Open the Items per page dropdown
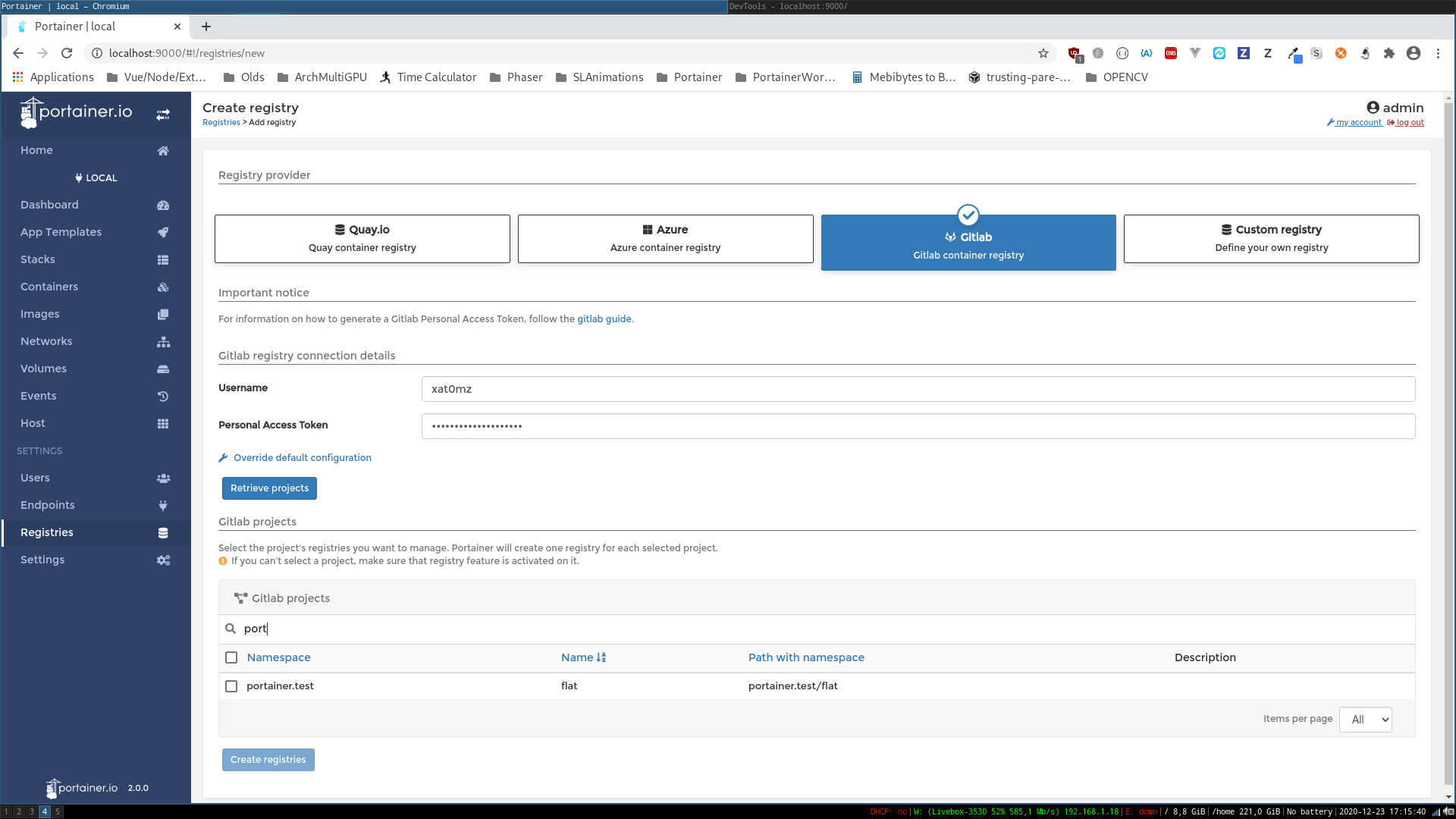 click(1365, 720)
